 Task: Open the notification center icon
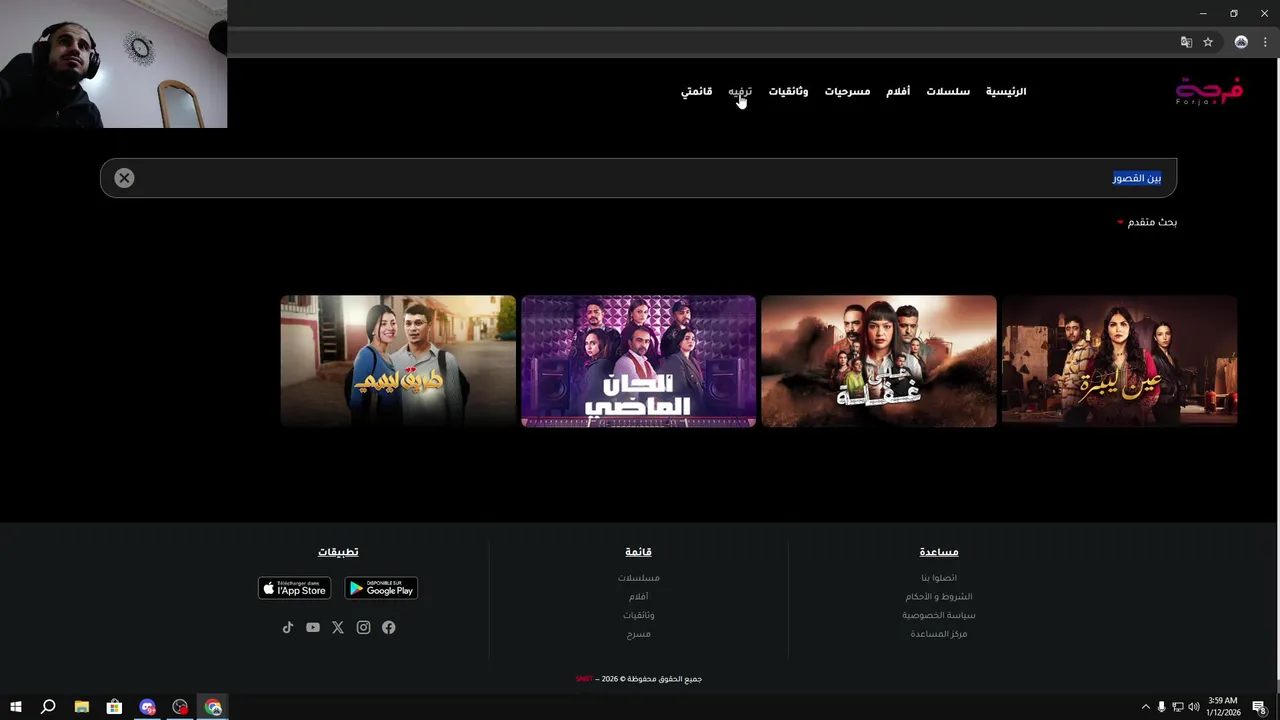(x=1260, y=707)
